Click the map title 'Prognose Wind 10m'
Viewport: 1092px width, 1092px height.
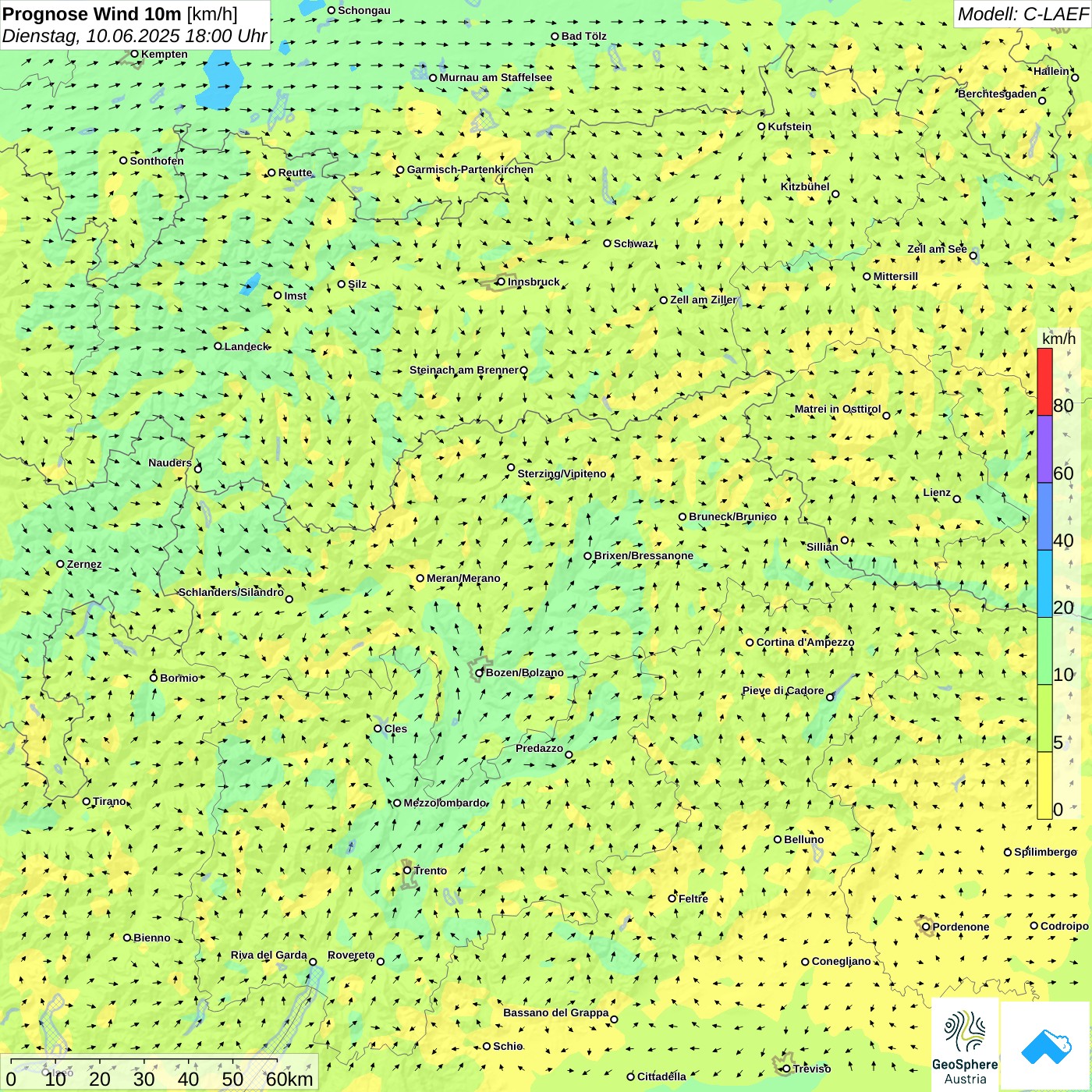click(92, 14)
